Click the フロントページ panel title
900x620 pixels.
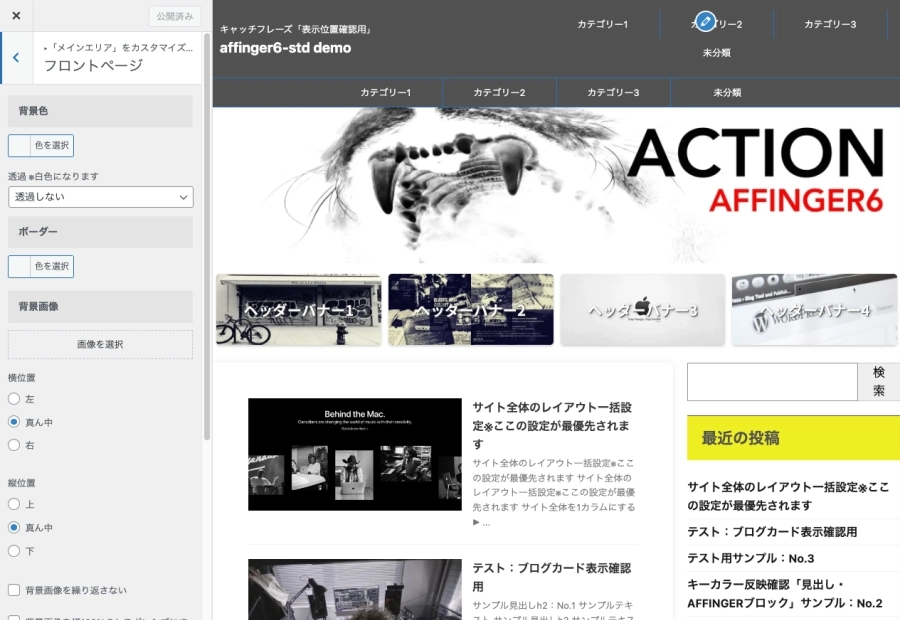(94, 65)
